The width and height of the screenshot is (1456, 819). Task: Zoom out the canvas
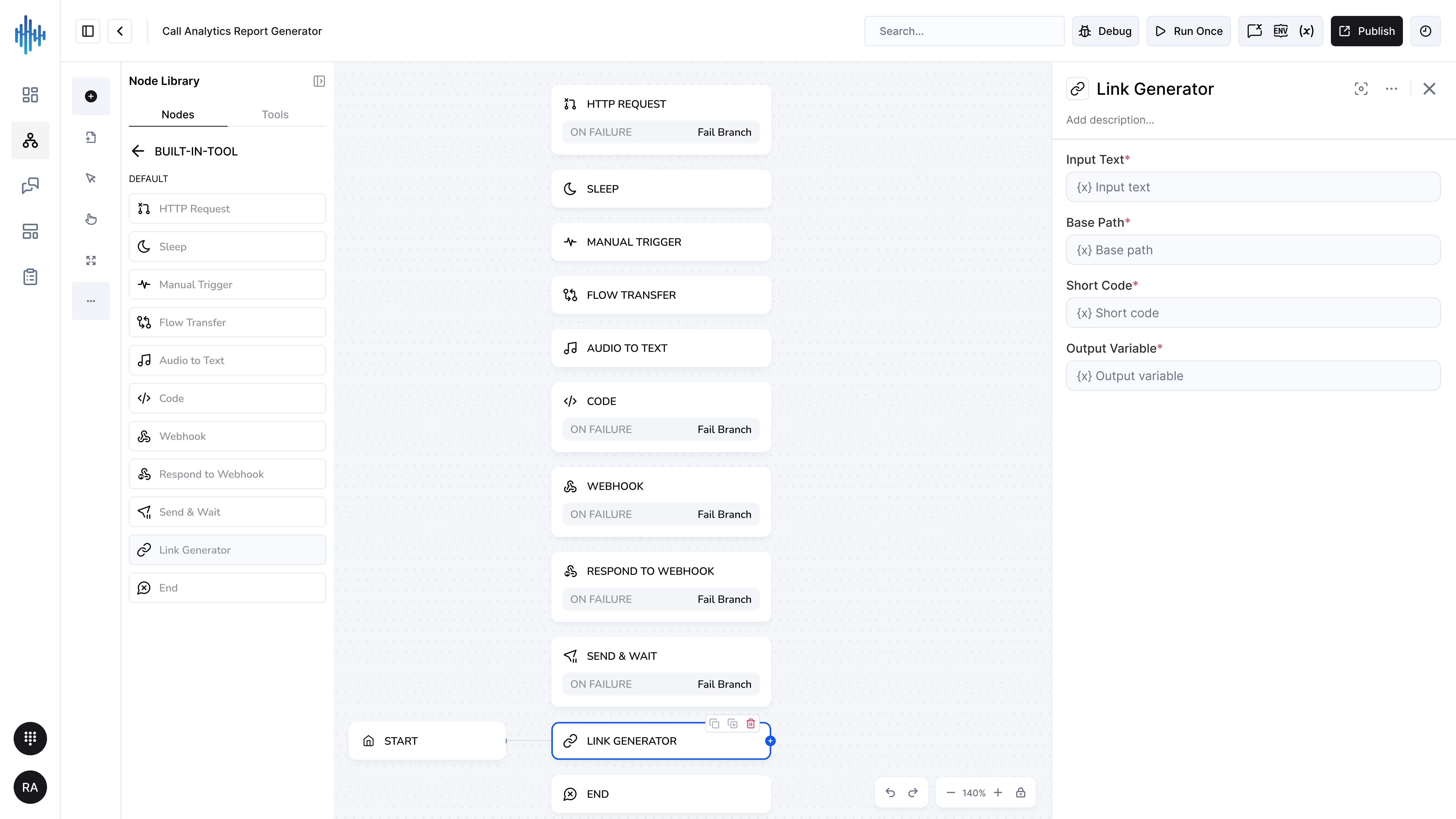[951, 792]
